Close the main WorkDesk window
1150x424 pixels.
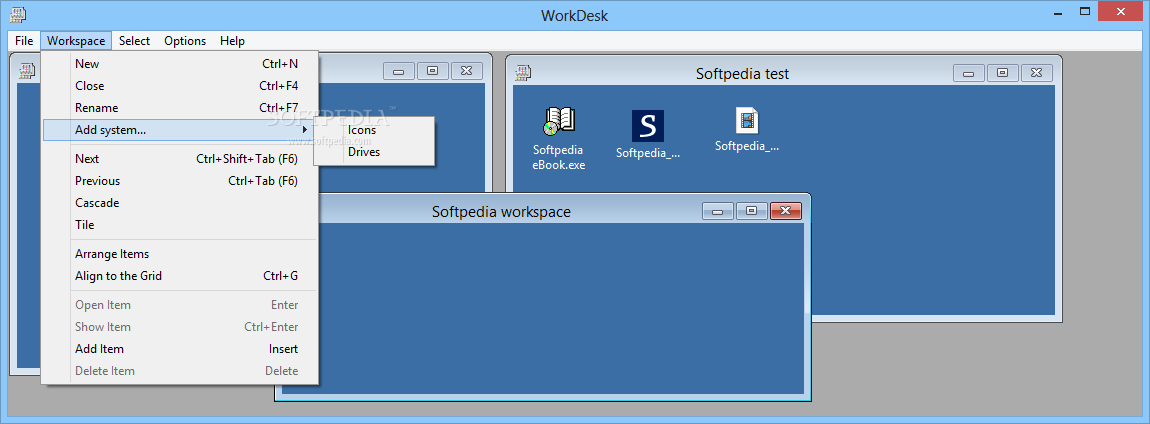[x=1120, y=11]
